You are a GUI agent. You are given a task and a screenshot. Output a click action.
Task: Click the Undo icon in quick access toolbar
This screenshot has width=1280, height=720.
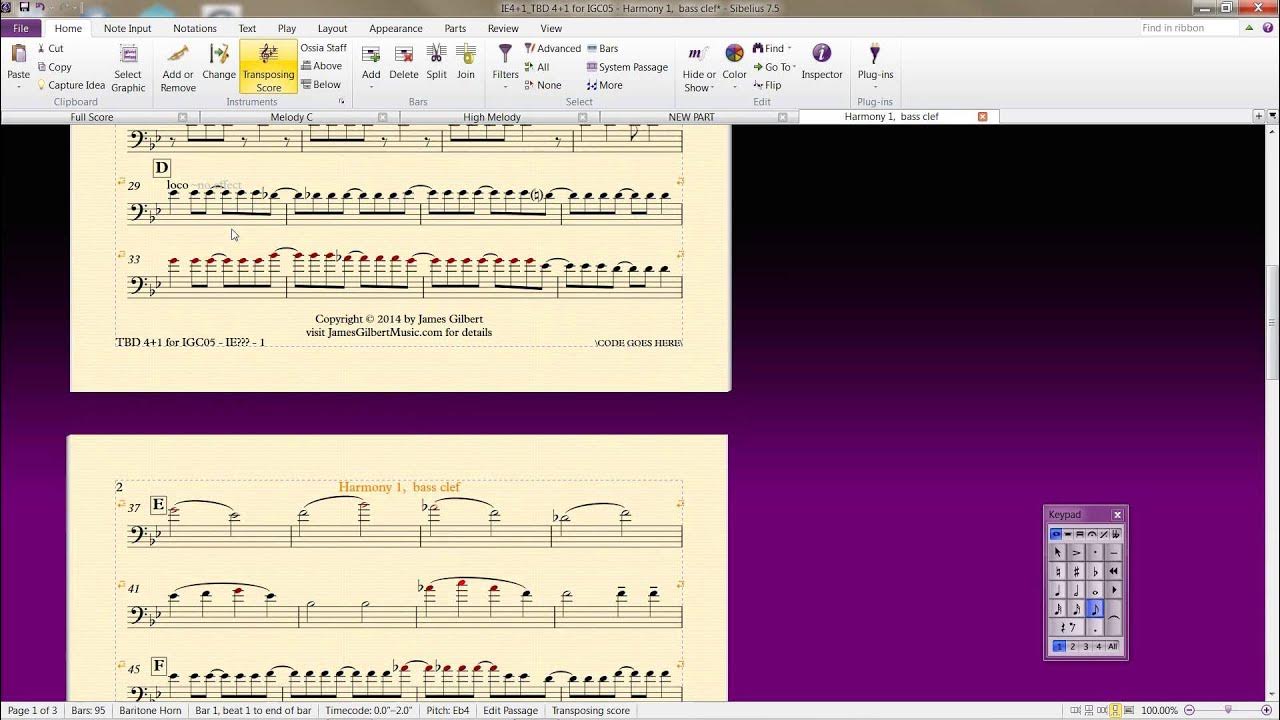click(40, 7)
